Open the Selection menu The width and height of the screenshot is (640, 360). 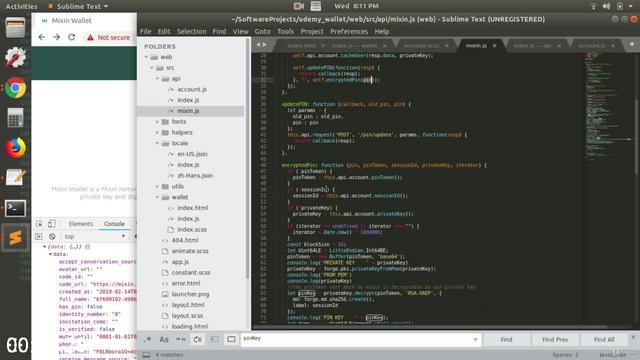[x=191, y=31]
